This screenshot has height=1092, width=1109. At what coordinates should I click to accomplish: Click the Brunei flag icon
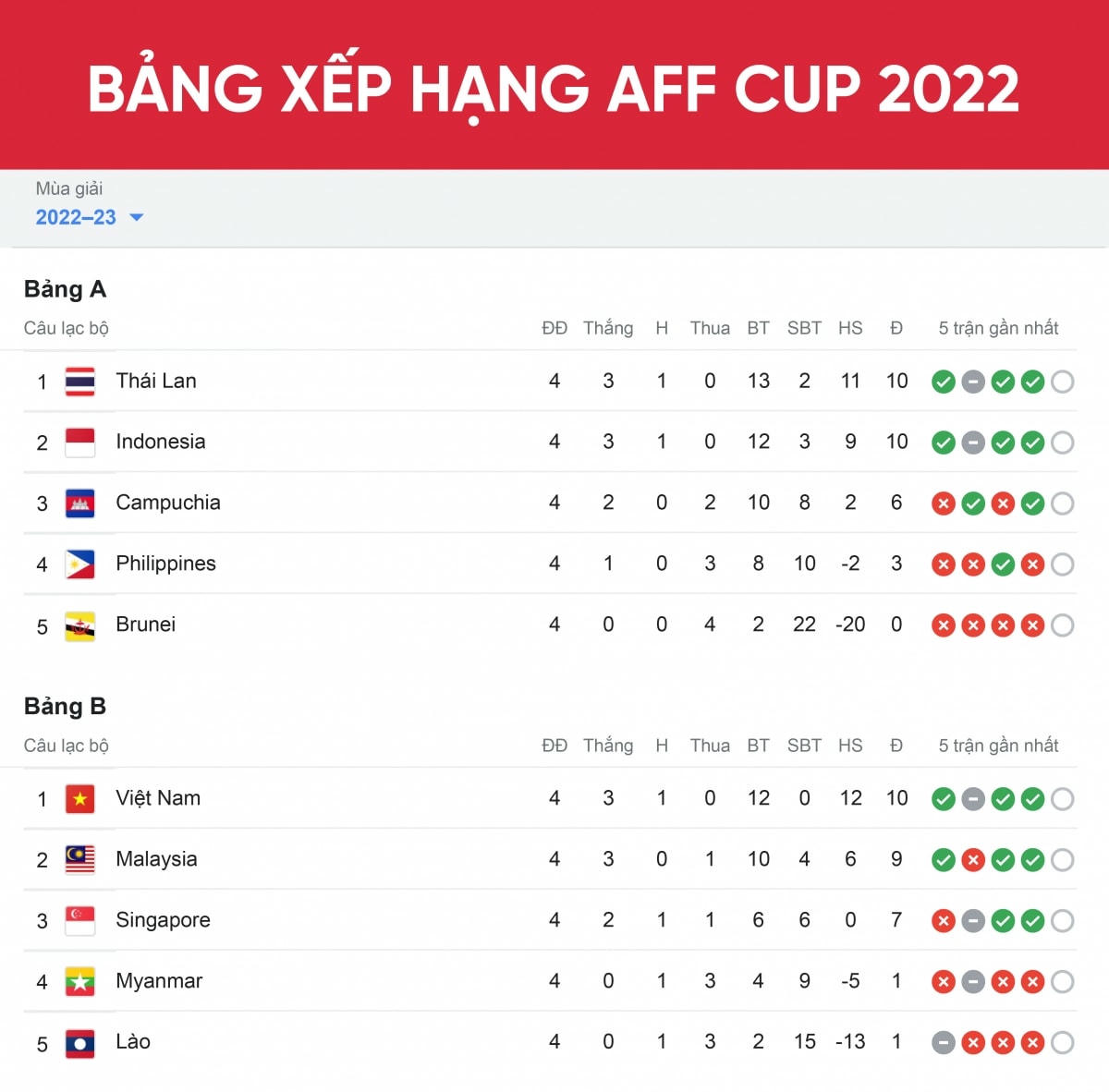80,625
